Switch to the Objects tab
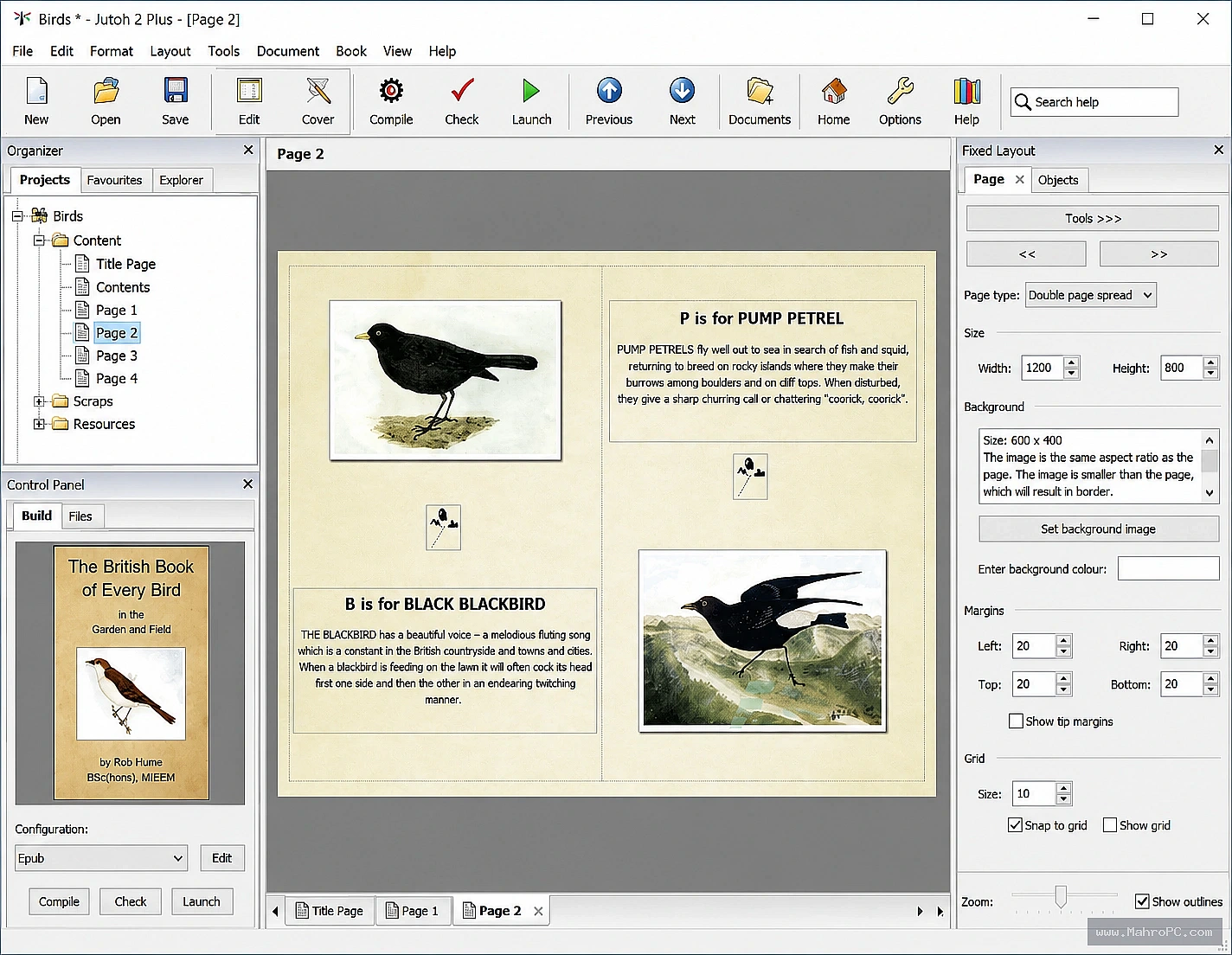The width and height of the screenshot is (1232, 955). 1058,180
